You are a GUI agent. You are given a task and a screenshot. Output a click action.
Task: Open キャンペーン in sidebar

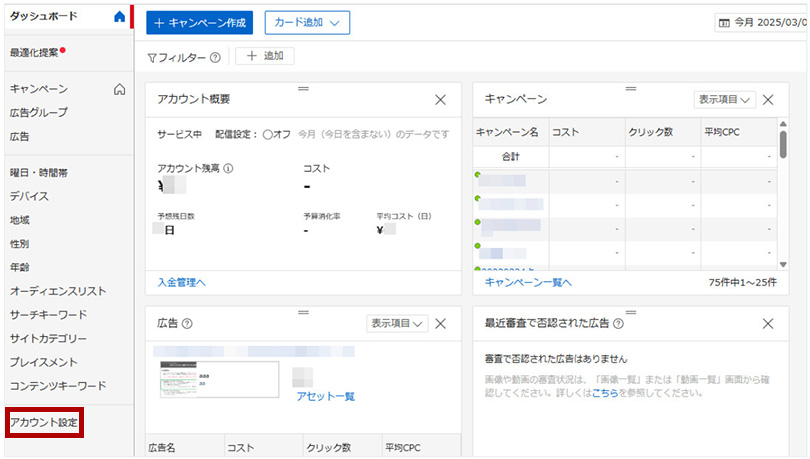tap(39, 89)
